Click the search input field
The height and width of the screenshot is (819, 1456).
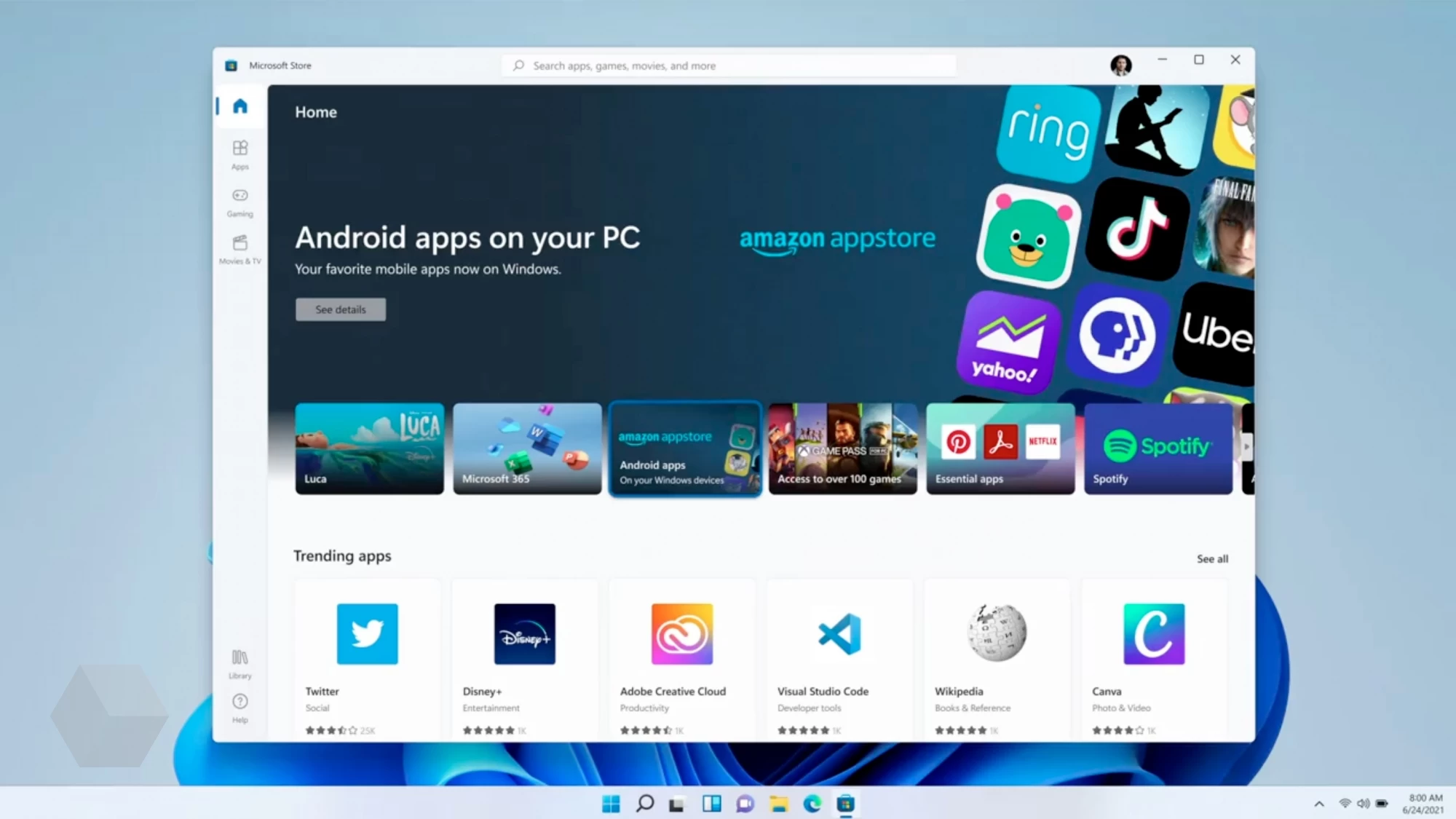coord(729,64)
